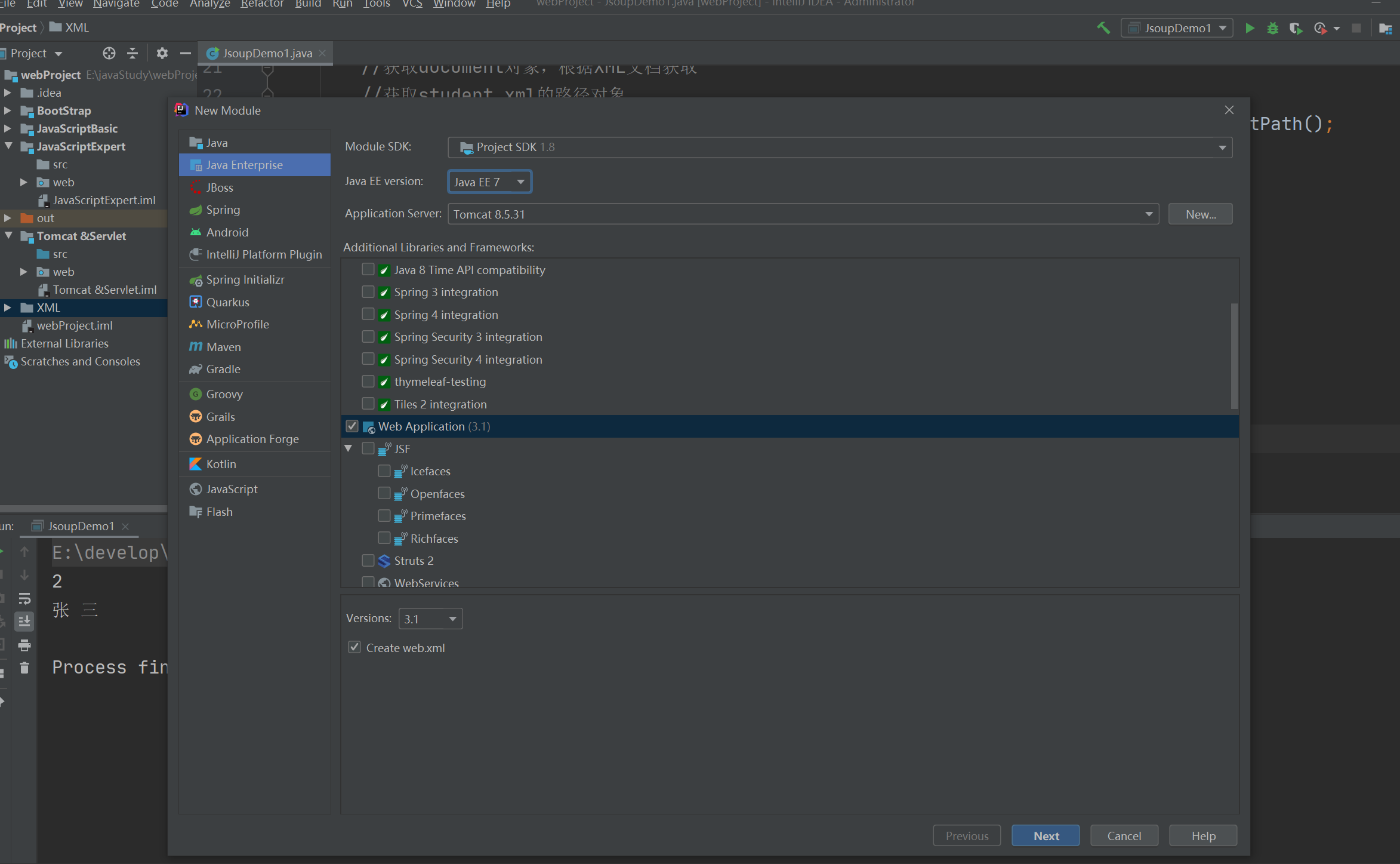This screenshot has width=1400, height=864.
Task: Select the JBoss module type
Action: click(x=255, y=187)
